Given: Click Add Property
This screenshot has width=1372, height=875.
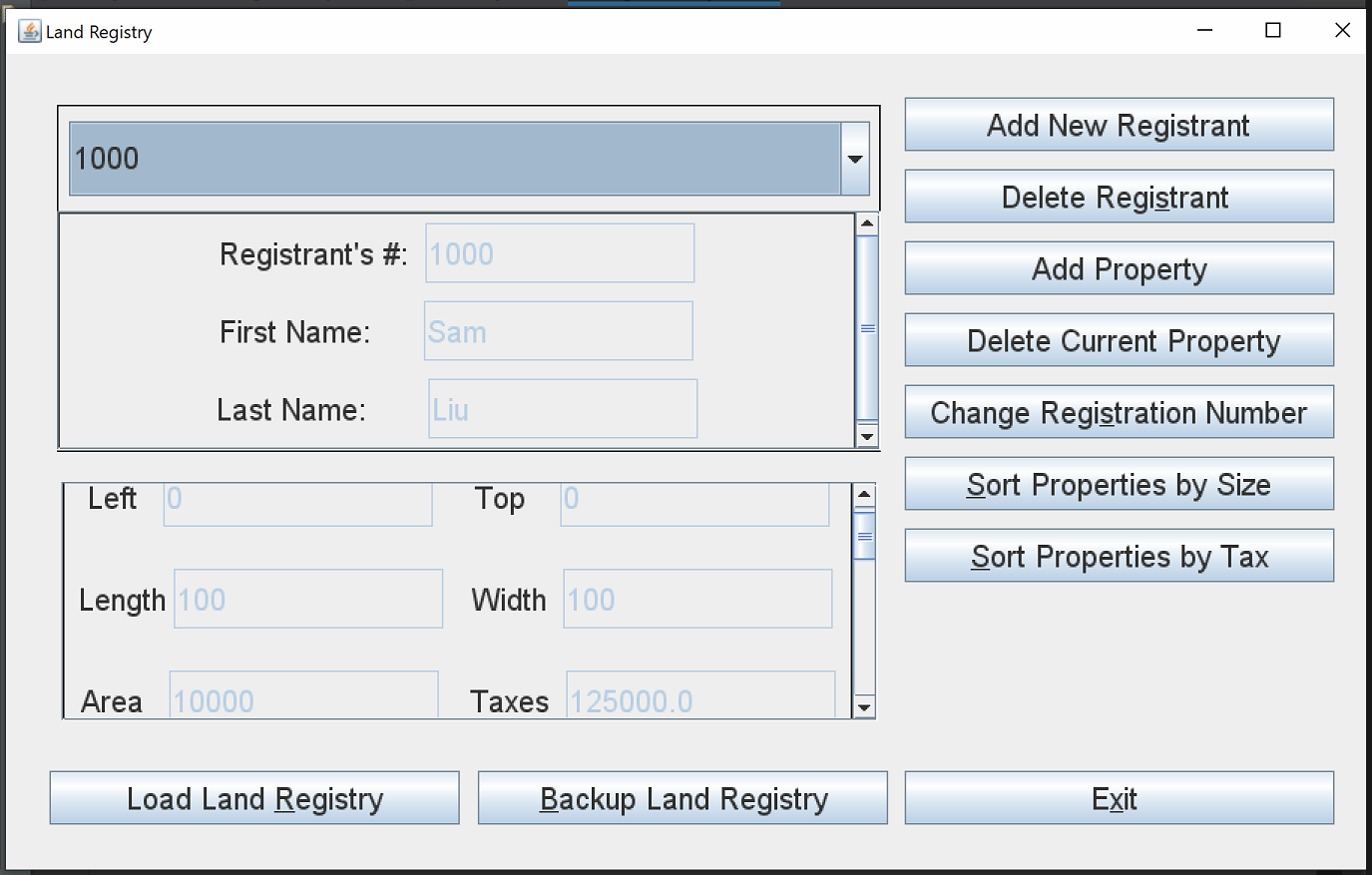Looking at the screenshot, I should 1118,268.
